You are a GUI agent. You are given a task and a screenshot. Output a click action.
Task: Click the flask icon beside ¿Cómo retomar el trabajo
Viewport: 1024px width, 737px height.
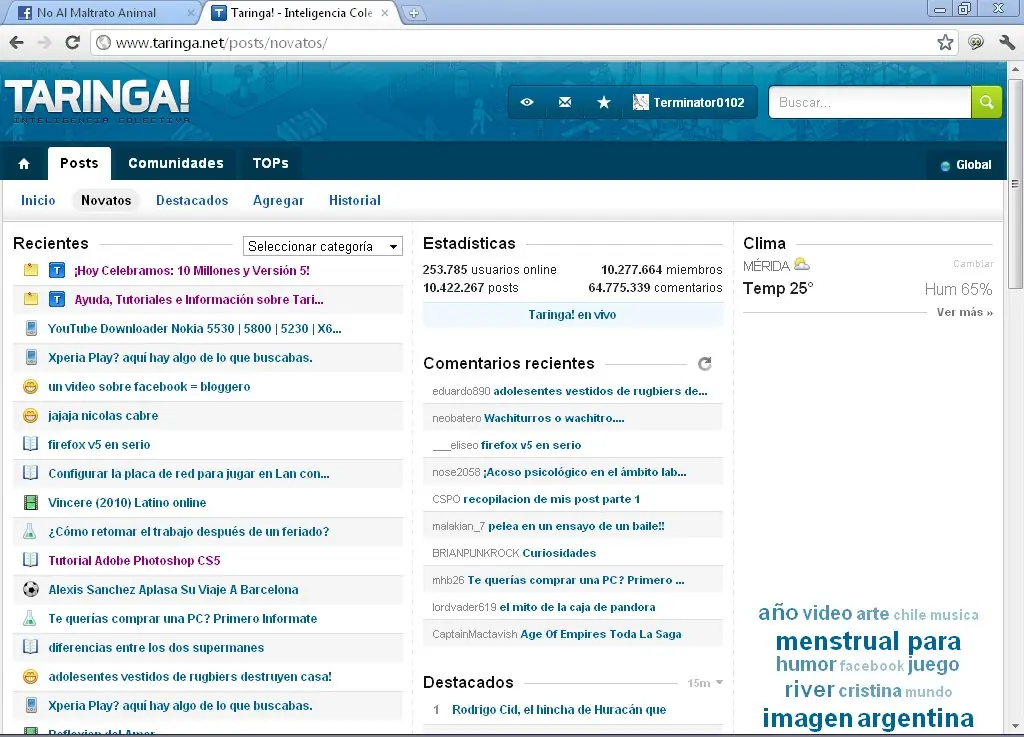[29, 531]
